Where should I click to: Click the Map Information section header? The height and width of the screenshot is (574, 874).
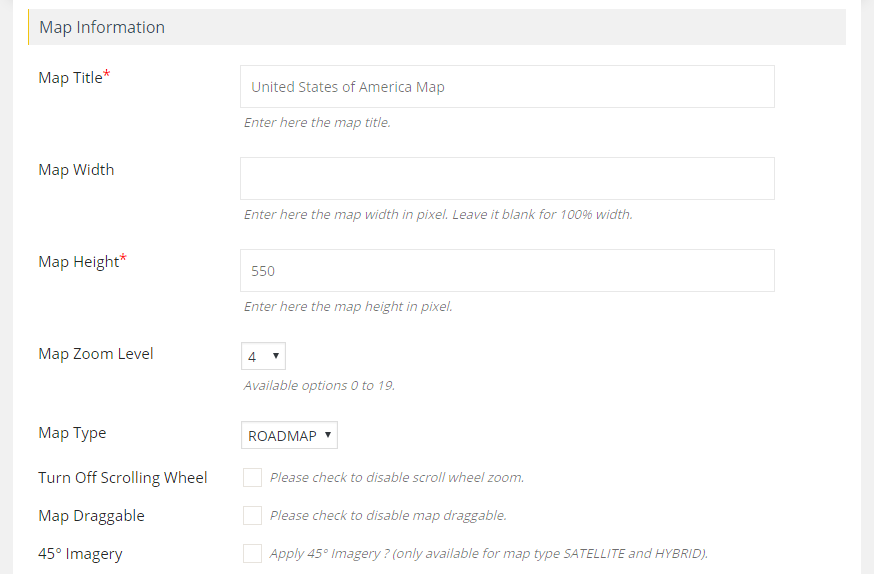102,27
